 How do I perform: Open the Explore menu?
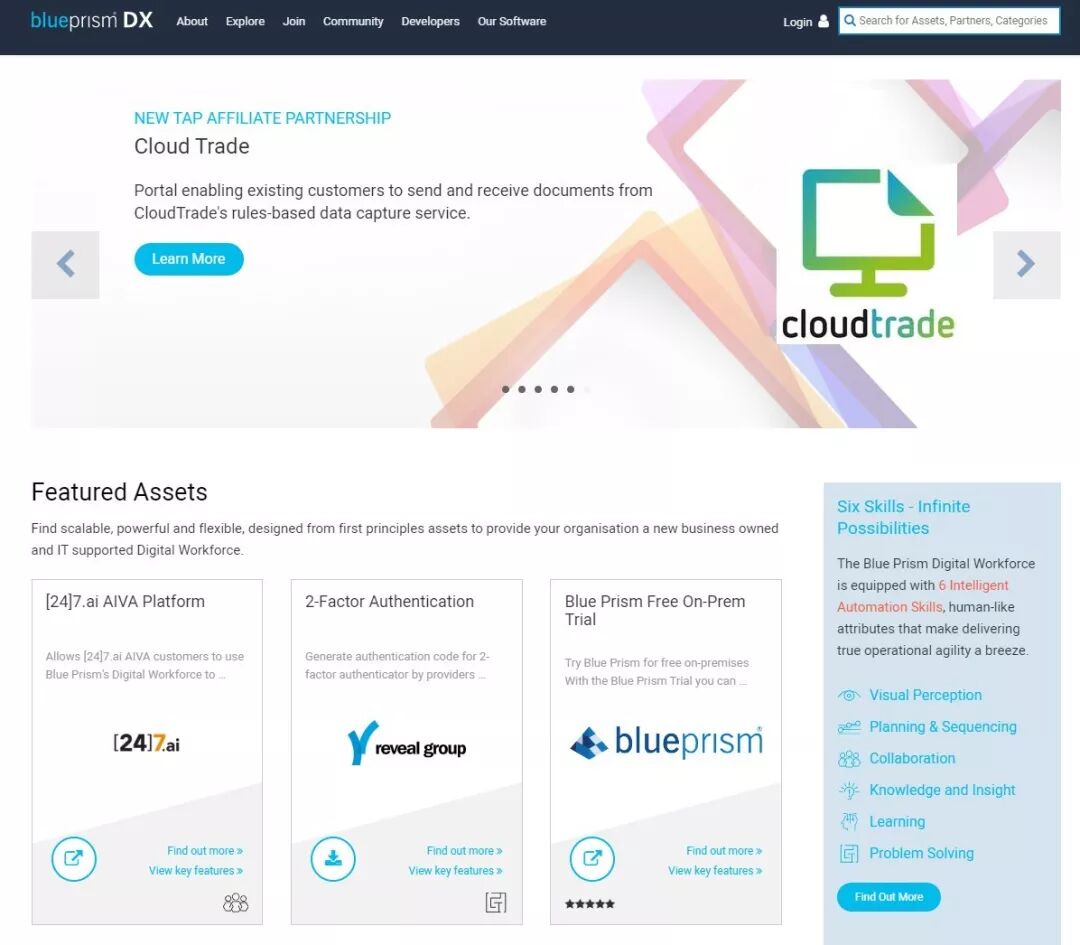pos(245,21)
